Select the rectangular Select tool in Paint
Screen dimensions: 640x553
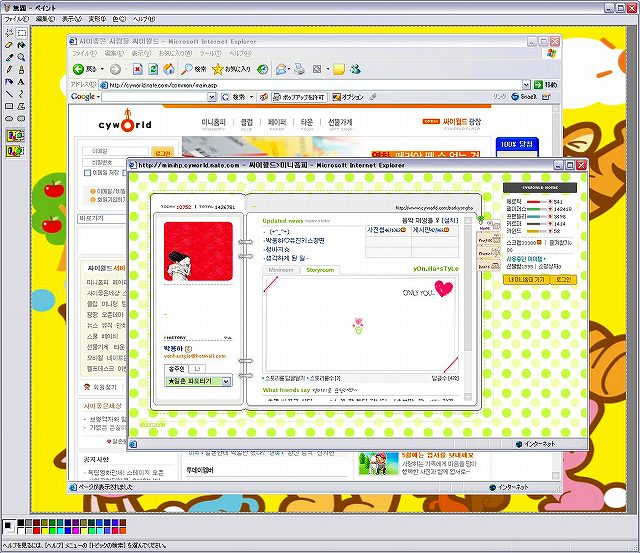pyautogui.click(x=22, y=33)
